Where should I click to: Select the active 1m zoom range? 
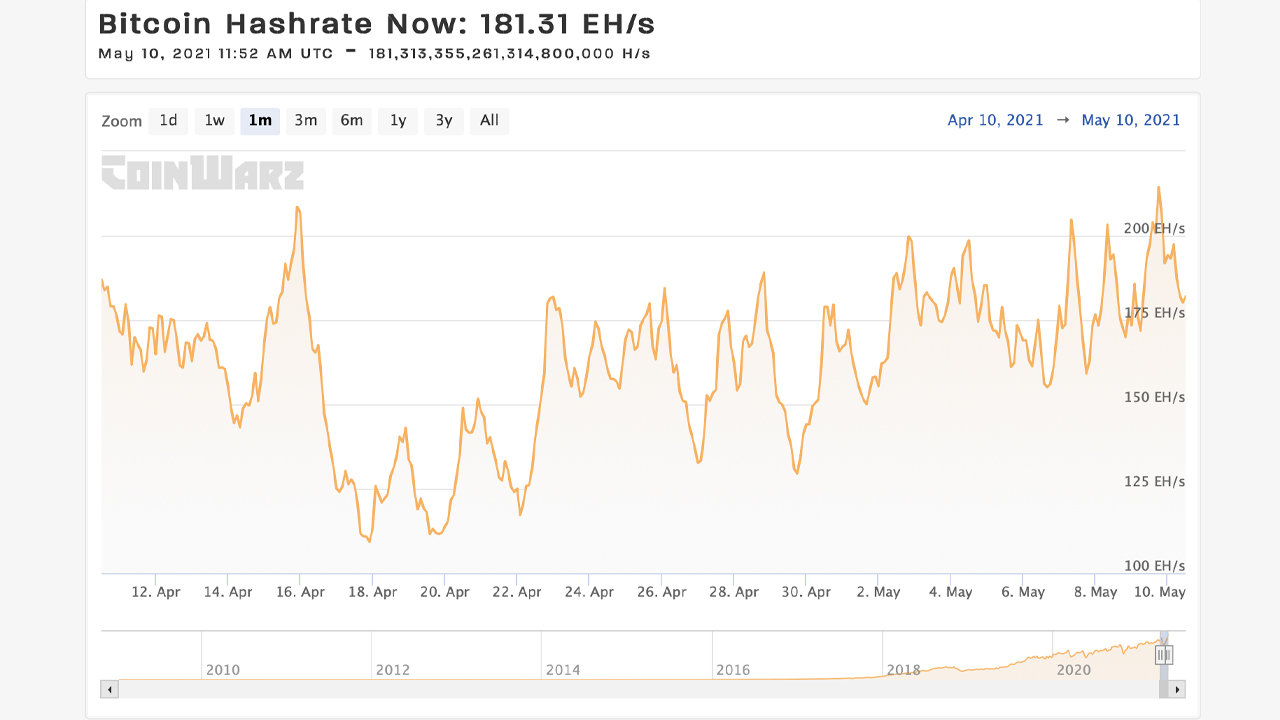coord(260,121)
